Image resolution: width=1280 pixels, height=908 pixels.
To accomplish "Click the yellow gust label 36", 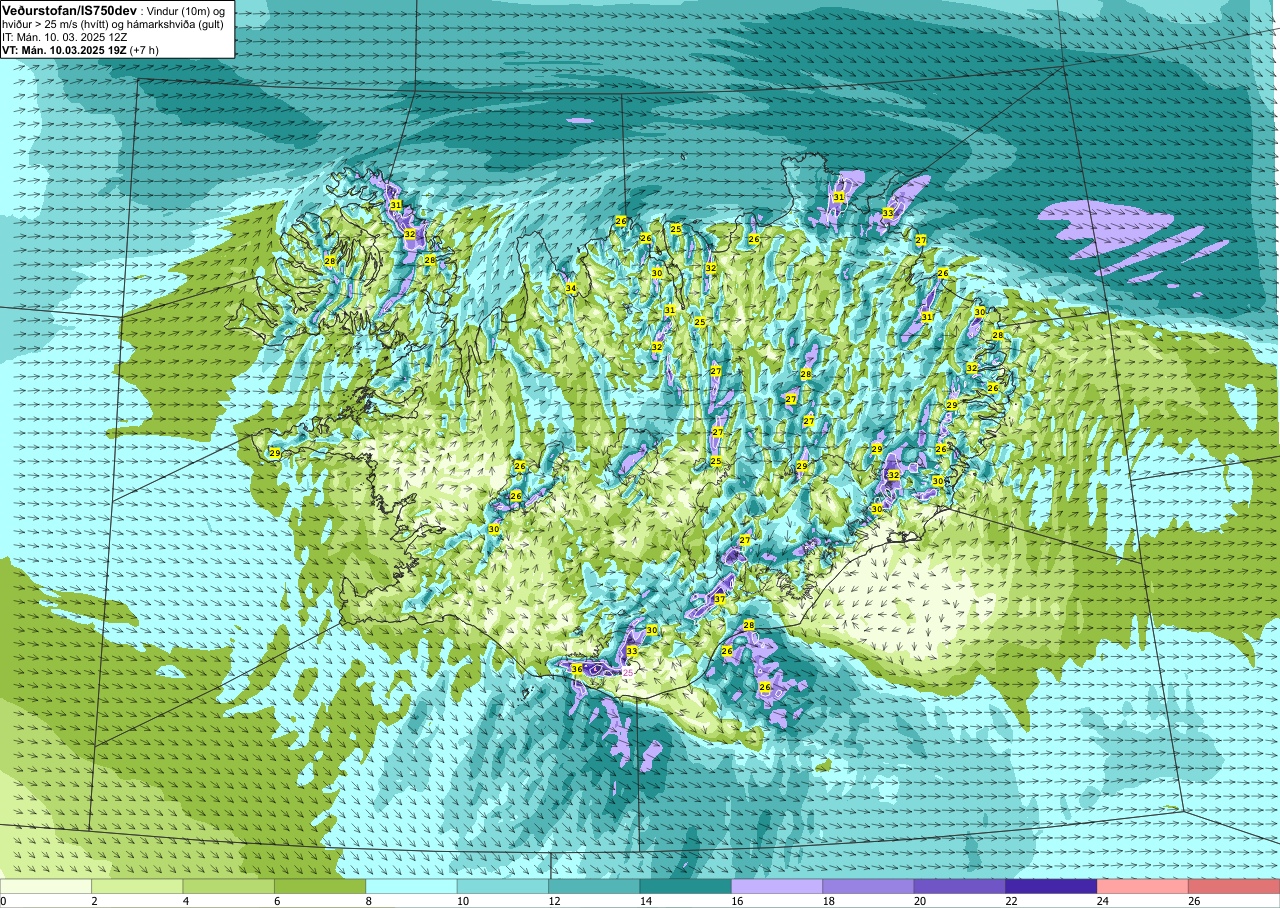I will 577,669.
